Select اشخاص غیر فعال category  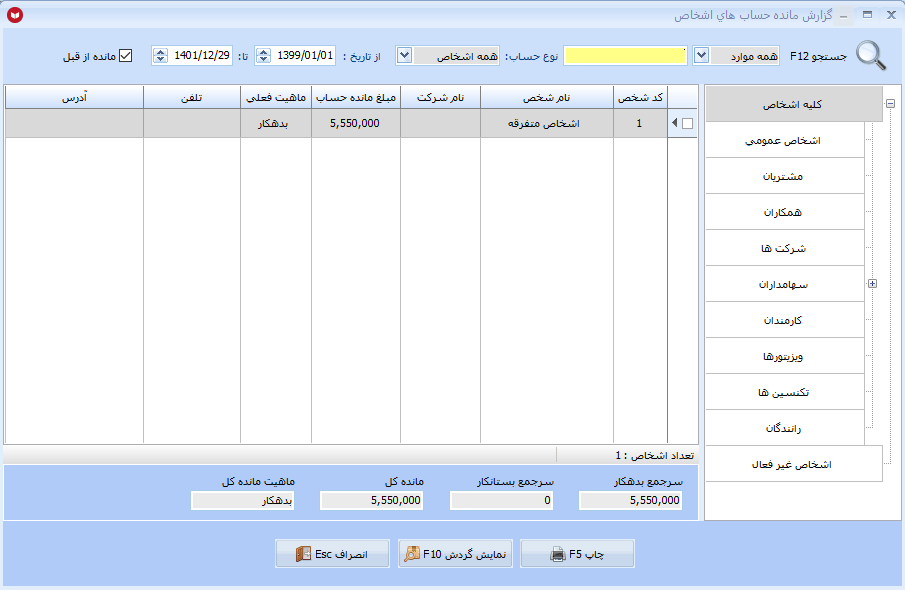pos(794,464)
